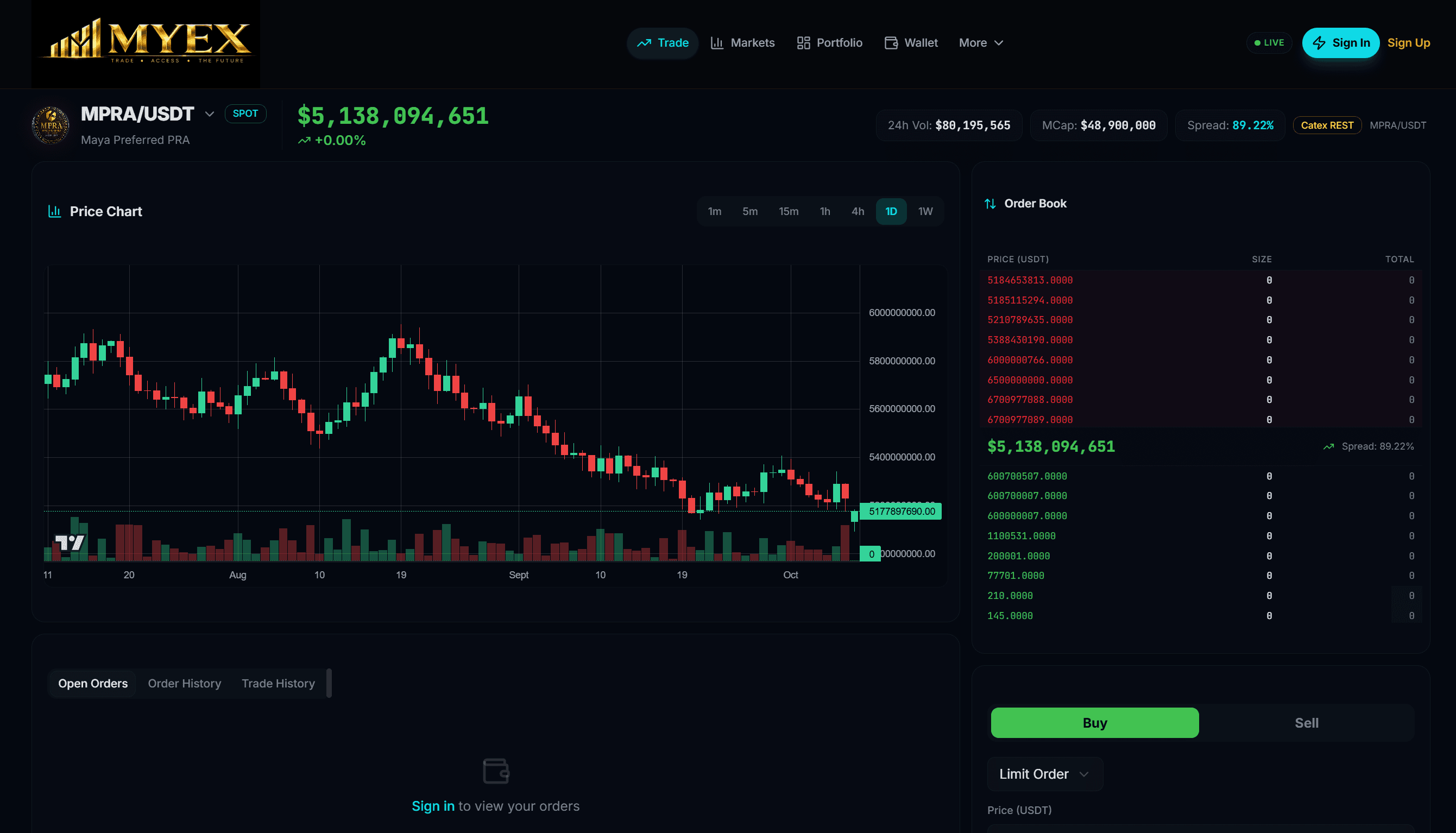Click bid price 600700507.0000

[1027, 476]
